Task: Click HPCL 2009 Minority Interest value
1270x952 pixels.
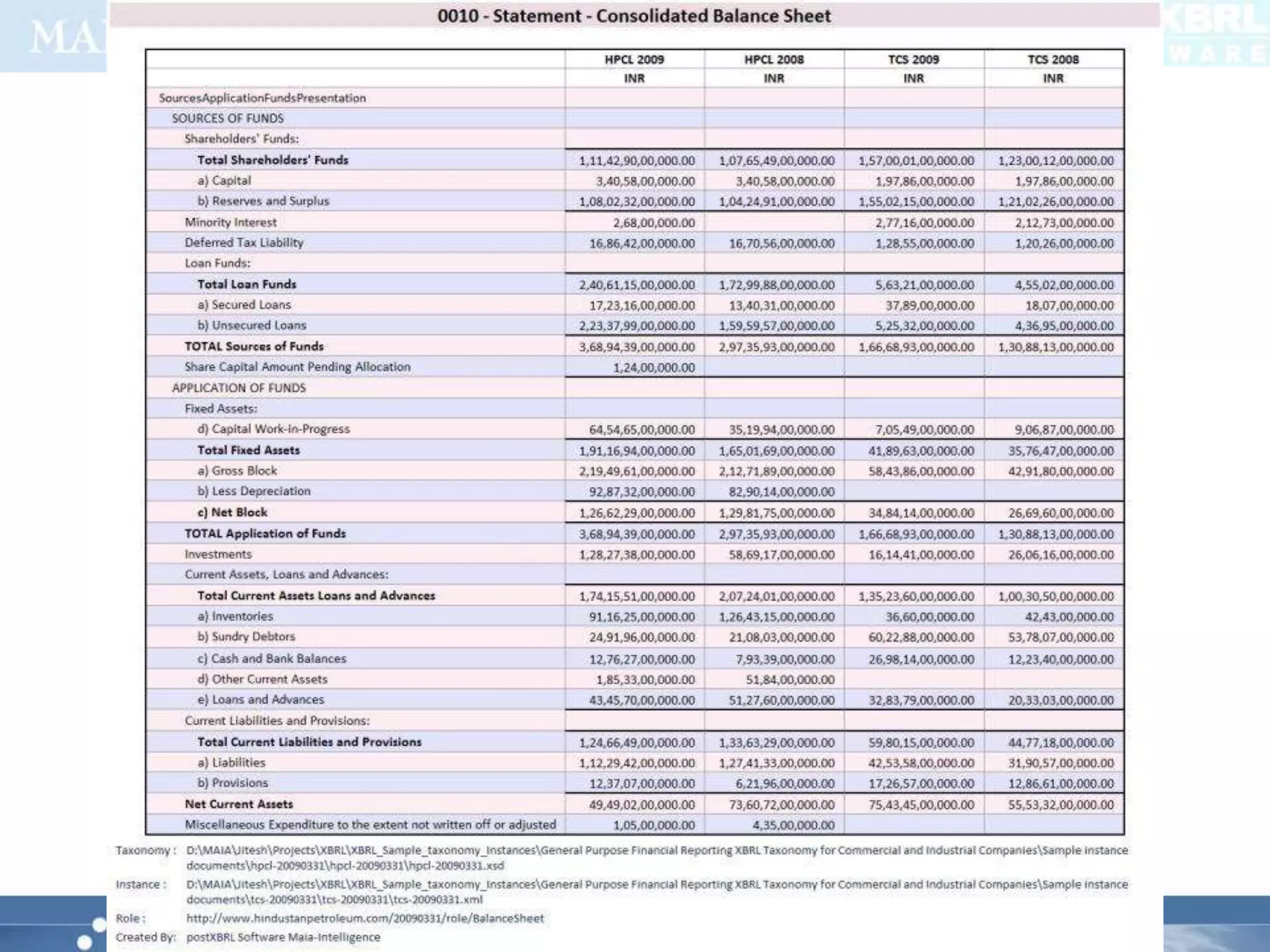Action: tap(654, 223)
